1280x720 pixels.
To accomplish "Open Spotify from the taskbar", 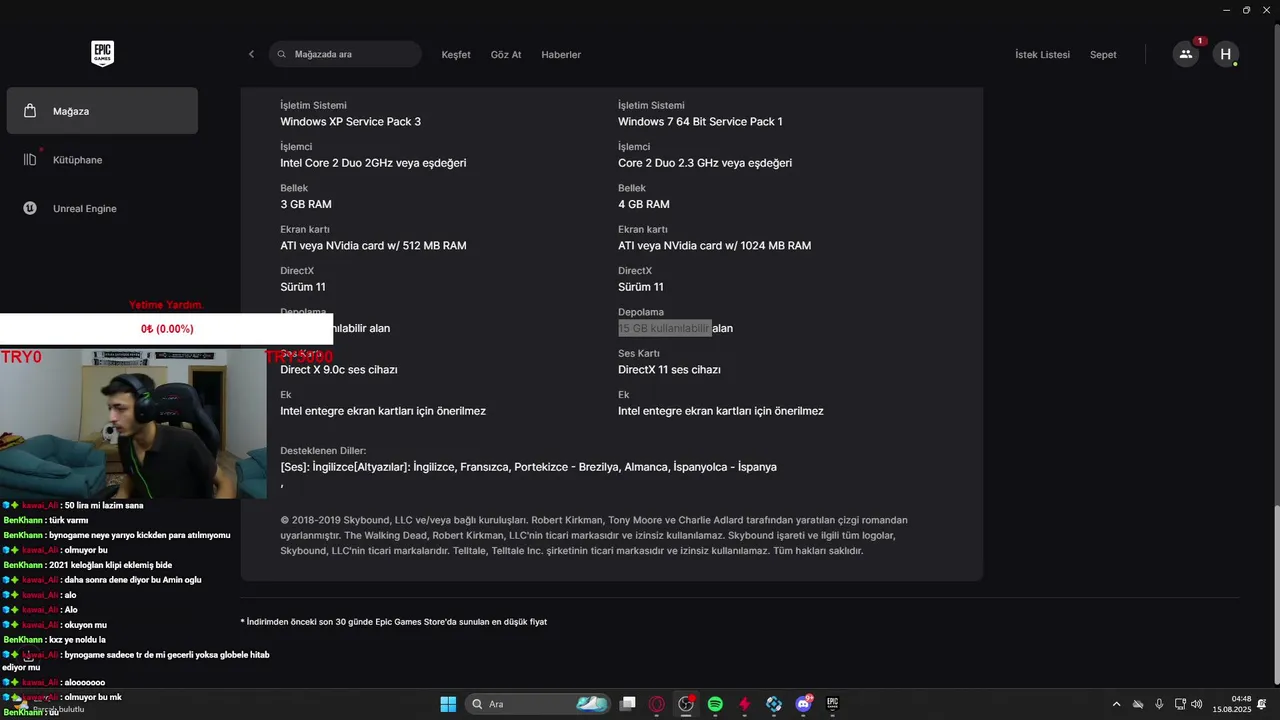I will [715, 704].
